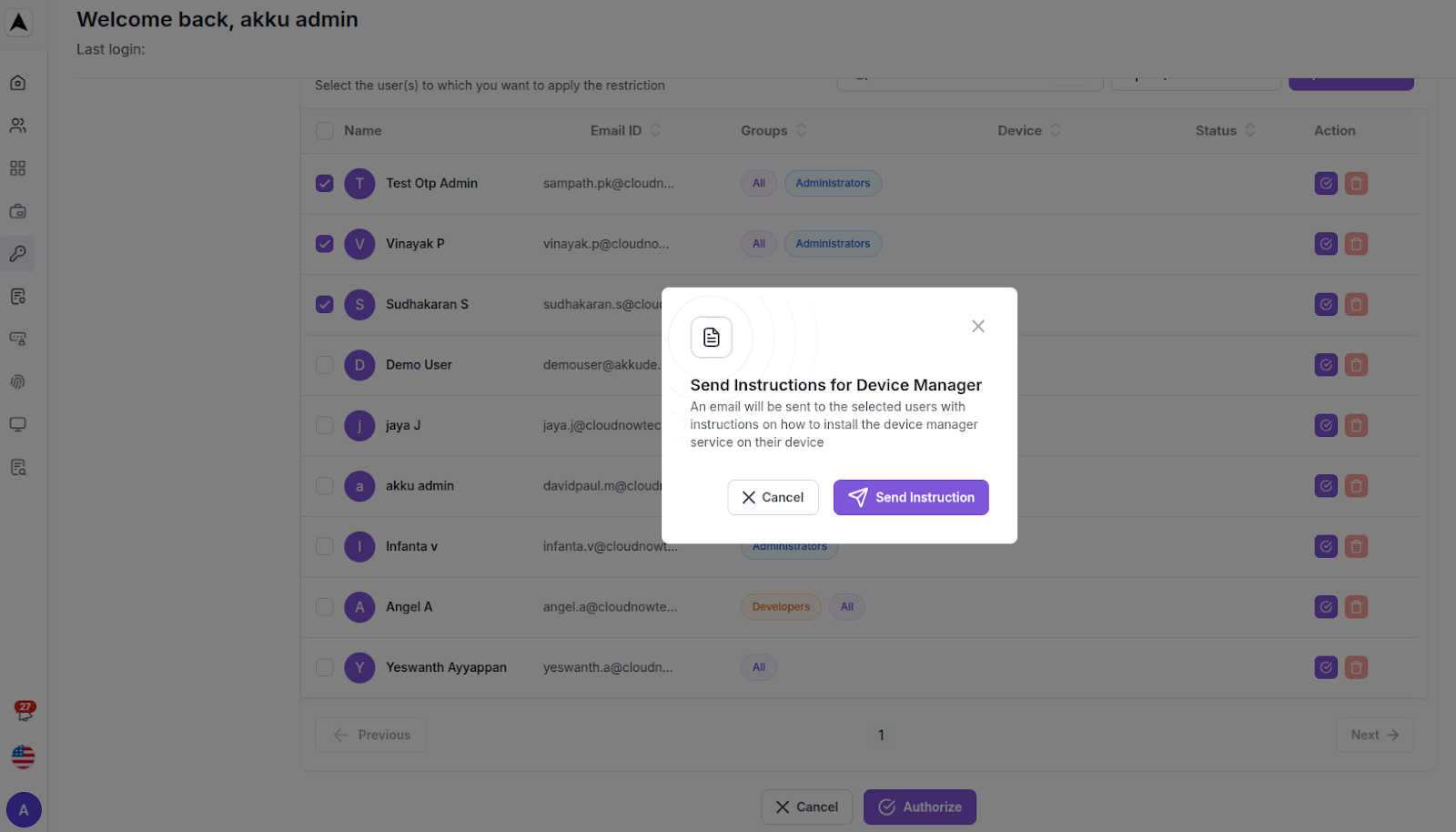Tick the Demo User checkbox
The image size is (1456, 832).
click(x=325, y=365)
